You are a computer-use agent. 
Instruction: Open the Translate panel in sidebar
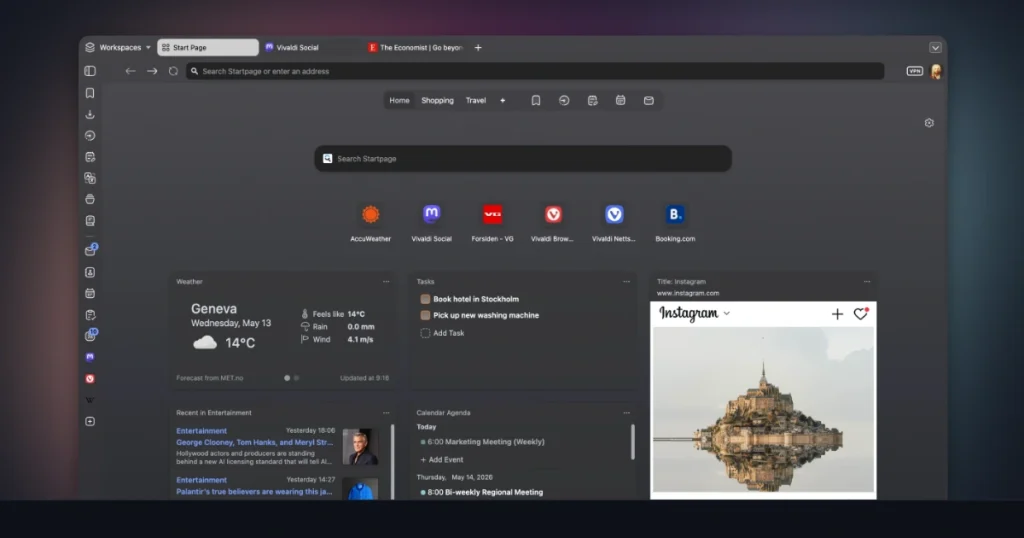point(90,178)
